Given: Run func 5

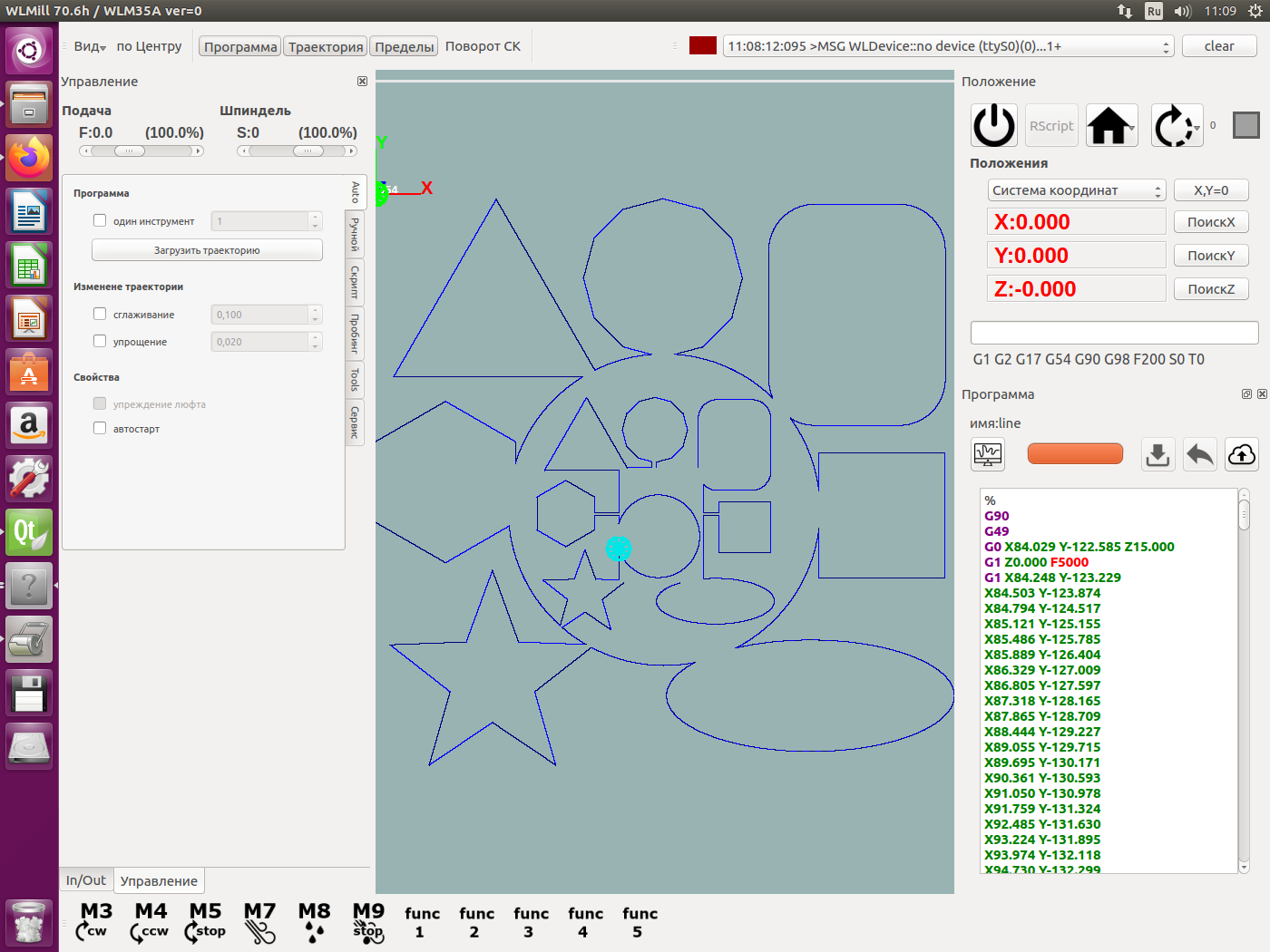Looking at the screenshot, I should click(x=640, y=922).
